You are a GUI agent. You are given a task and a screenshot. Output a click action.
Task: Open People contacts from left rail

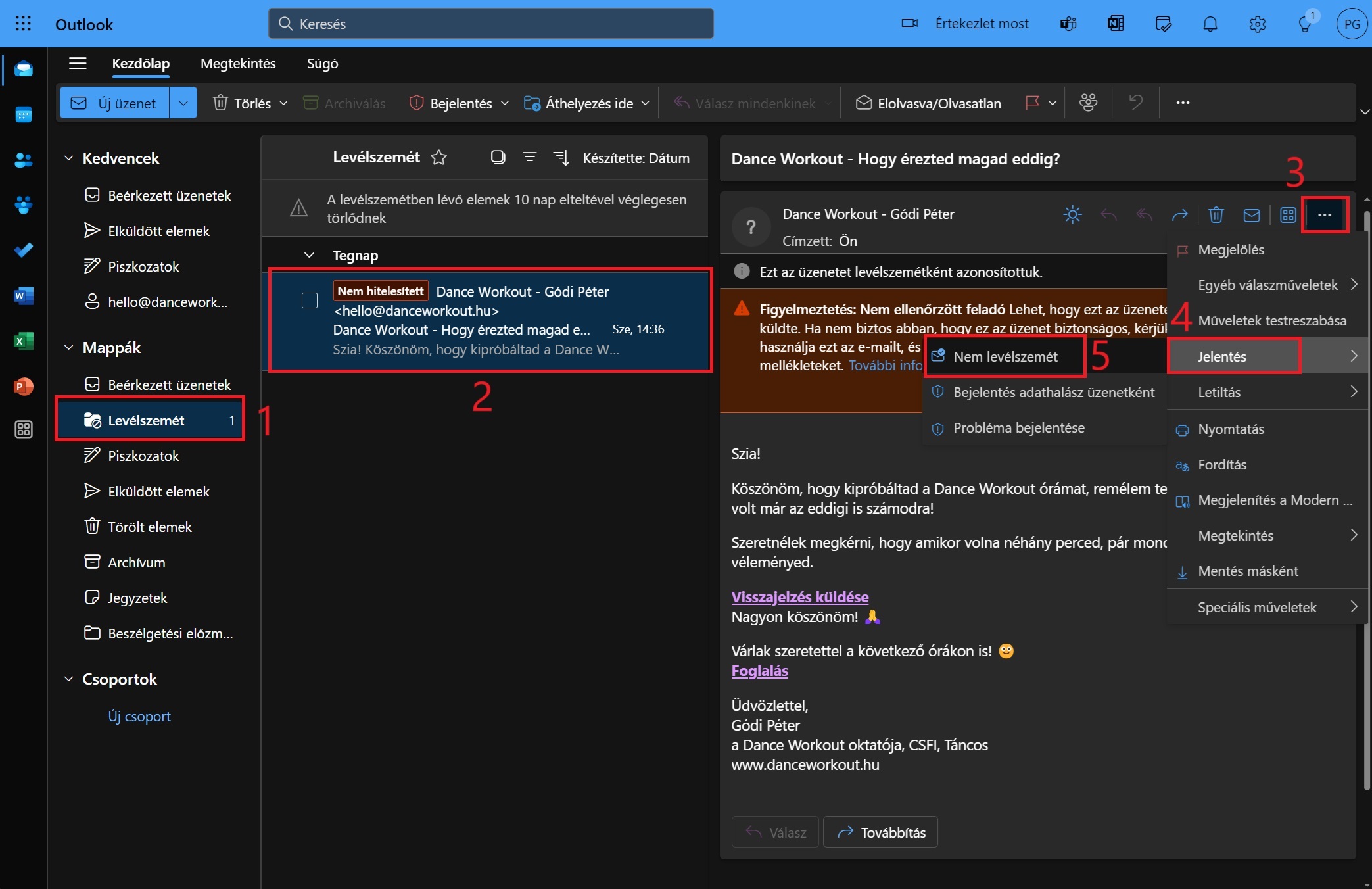(24, 160)
